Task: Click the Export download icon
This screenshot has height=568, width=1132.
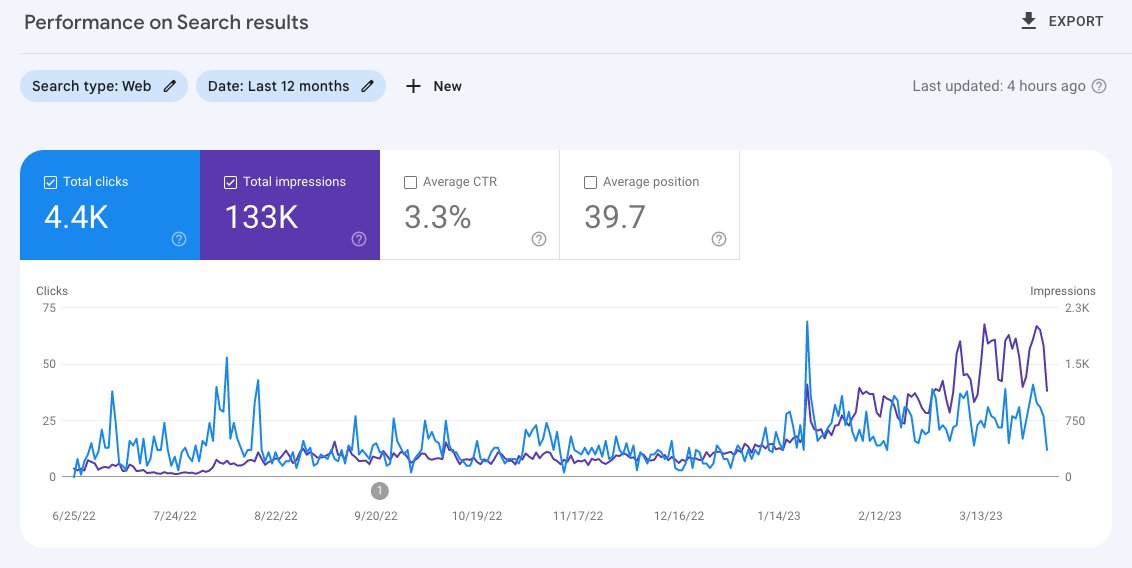Action: click(x=1029, y=21)
